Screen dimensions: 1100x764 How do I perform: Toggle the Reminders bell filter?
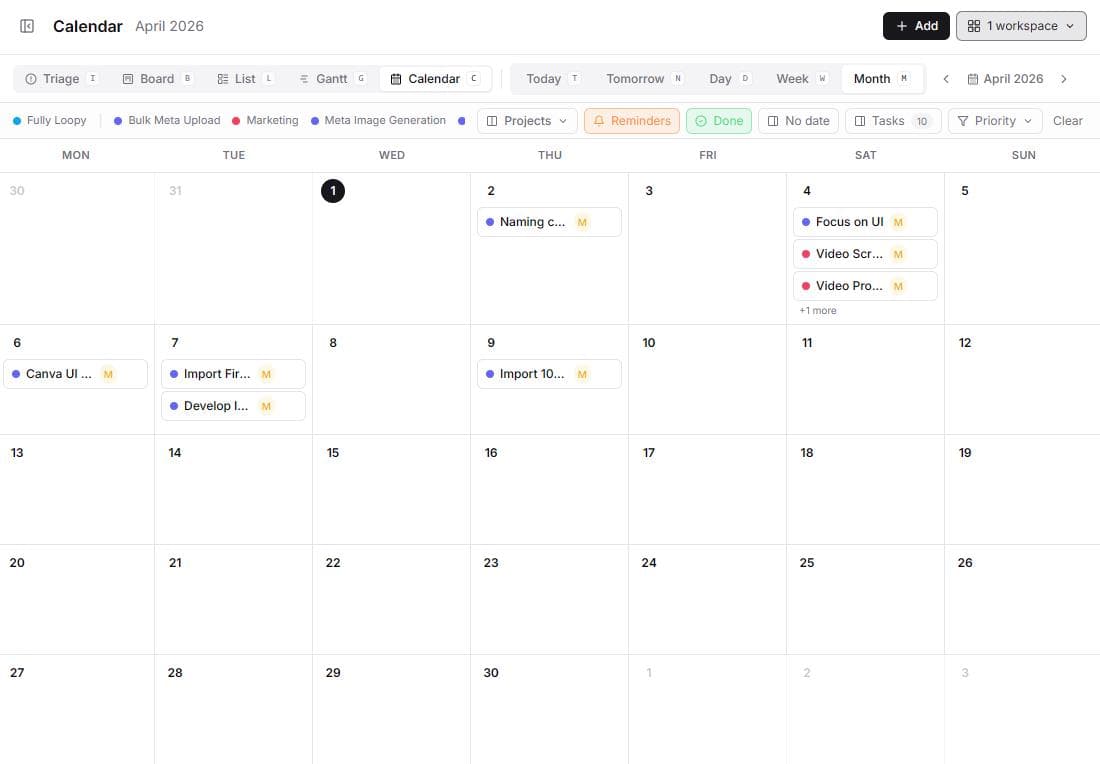[631, 120]
